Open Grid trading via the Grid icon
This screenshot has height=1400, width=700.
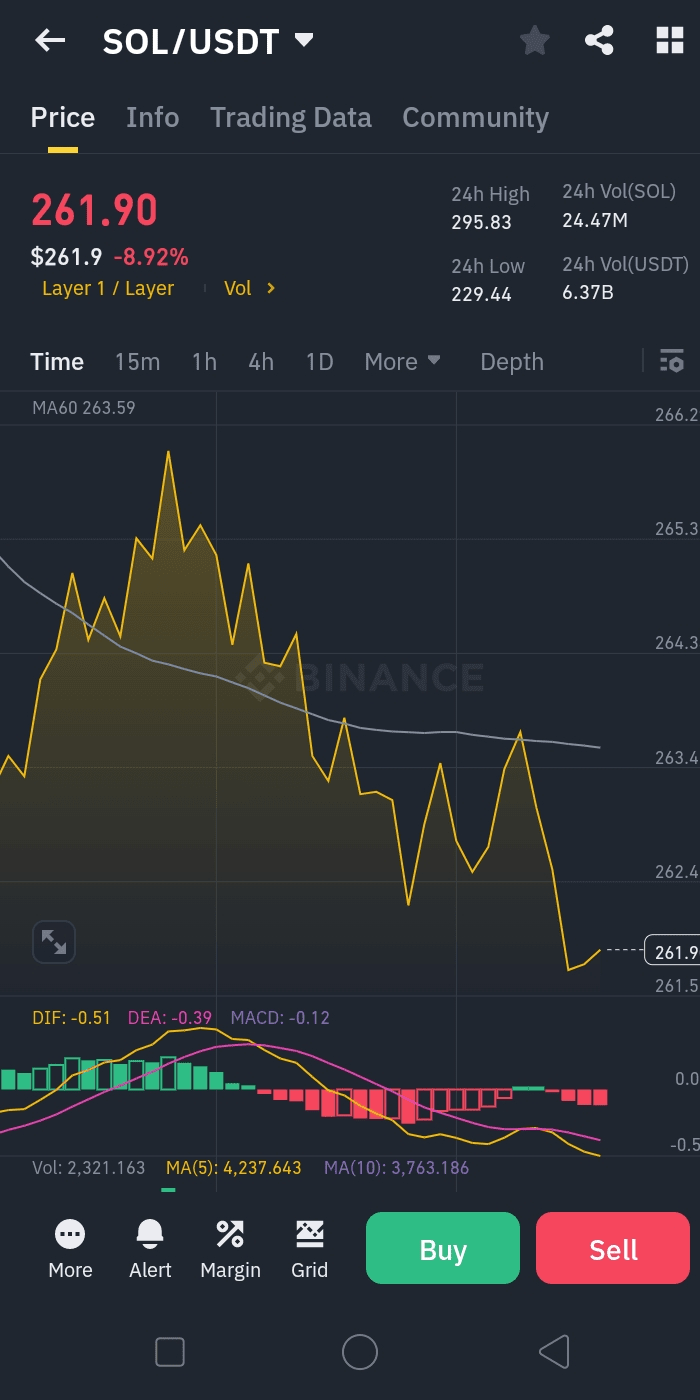point(309,1248)
